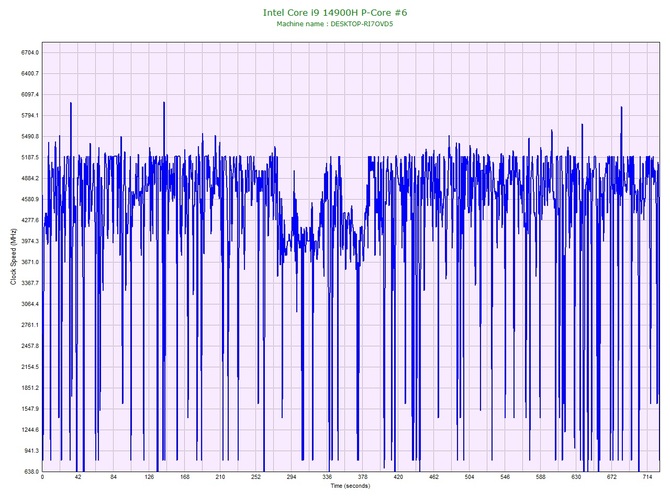Click the 5187.5 y-axis value
The height and width of the screenshot is (503, 670).
pos(30,157)
